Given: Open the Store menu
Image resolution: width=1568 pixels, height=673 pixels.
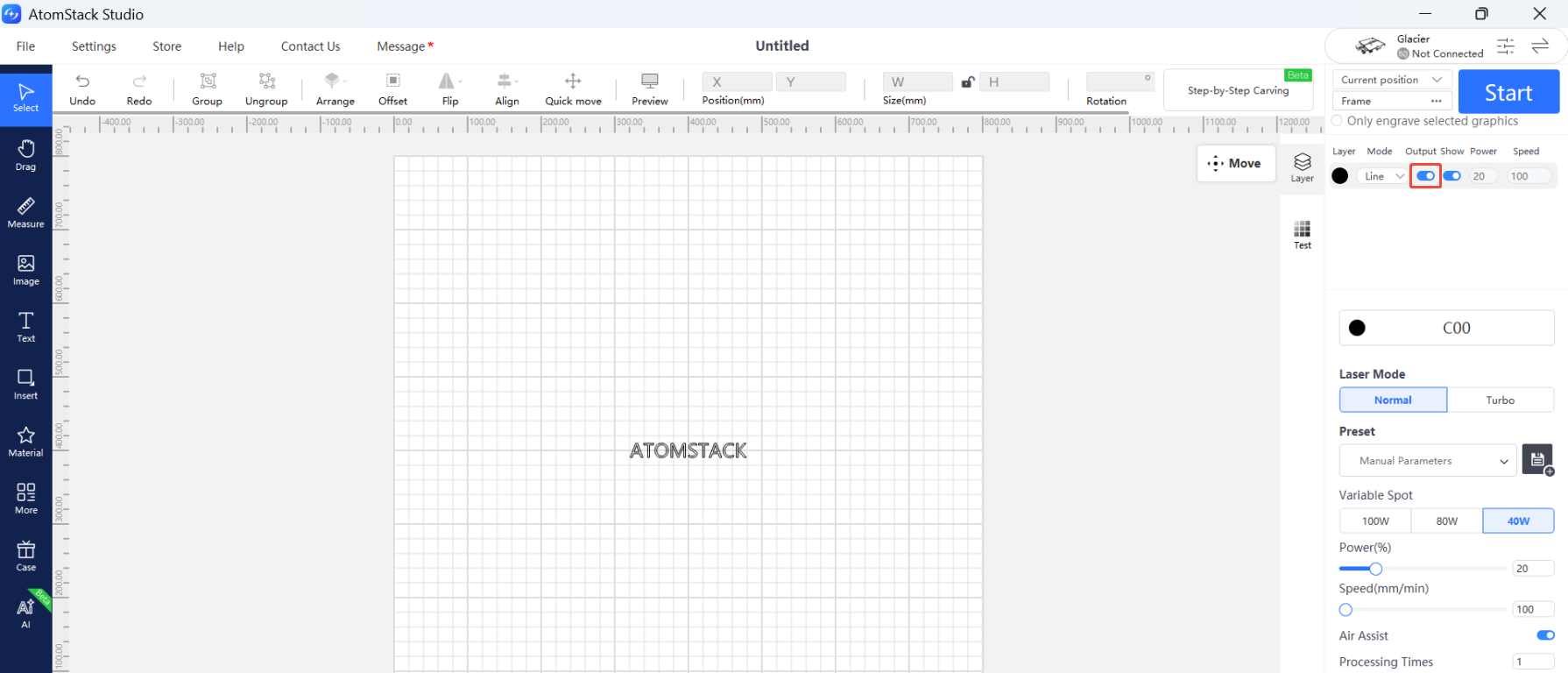Looking at the screenshot, I should point(167,46).
